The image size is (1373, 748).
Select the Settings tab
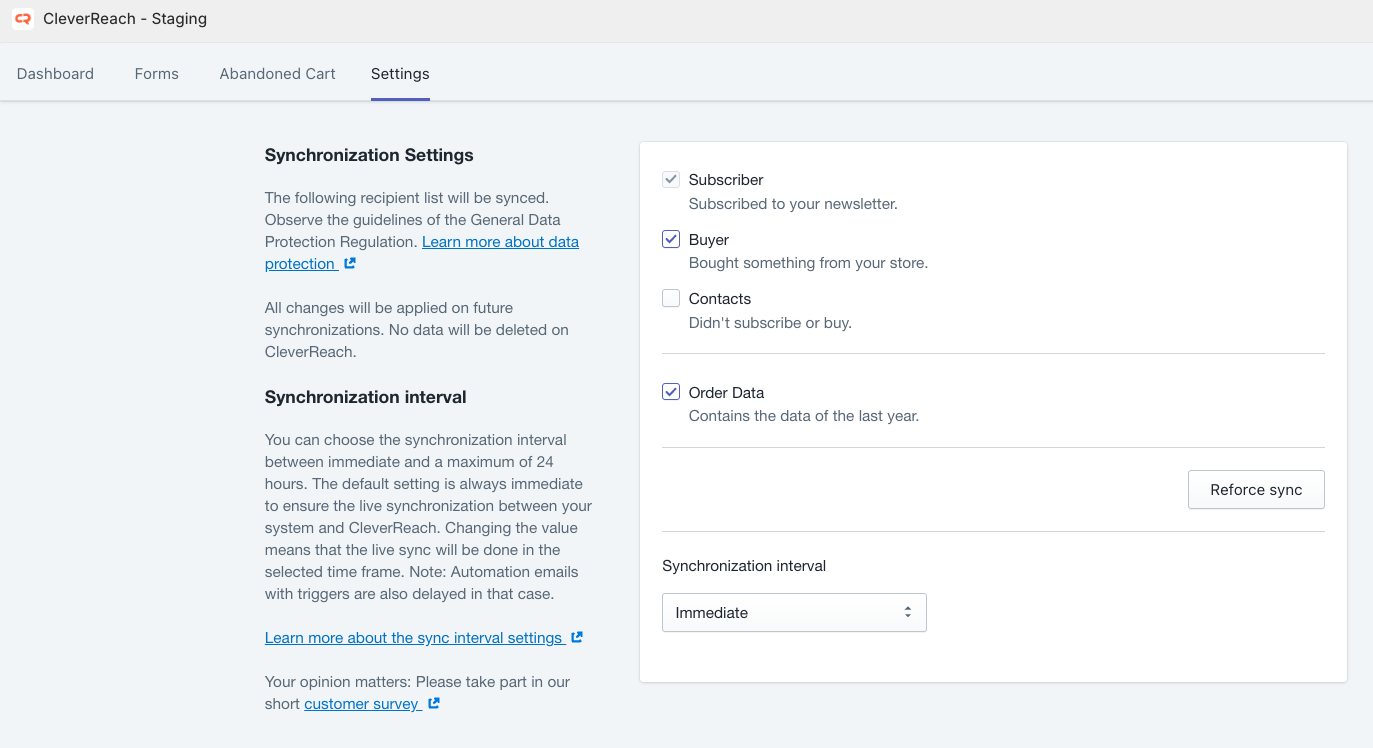(400, 74)
